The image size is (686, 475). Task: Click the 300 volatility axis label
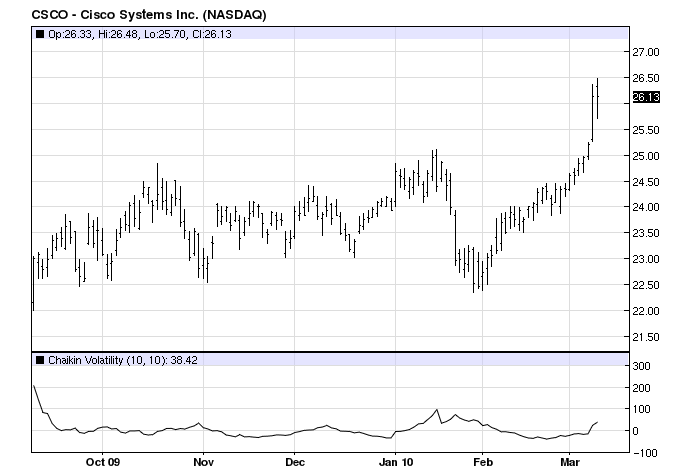641,367
